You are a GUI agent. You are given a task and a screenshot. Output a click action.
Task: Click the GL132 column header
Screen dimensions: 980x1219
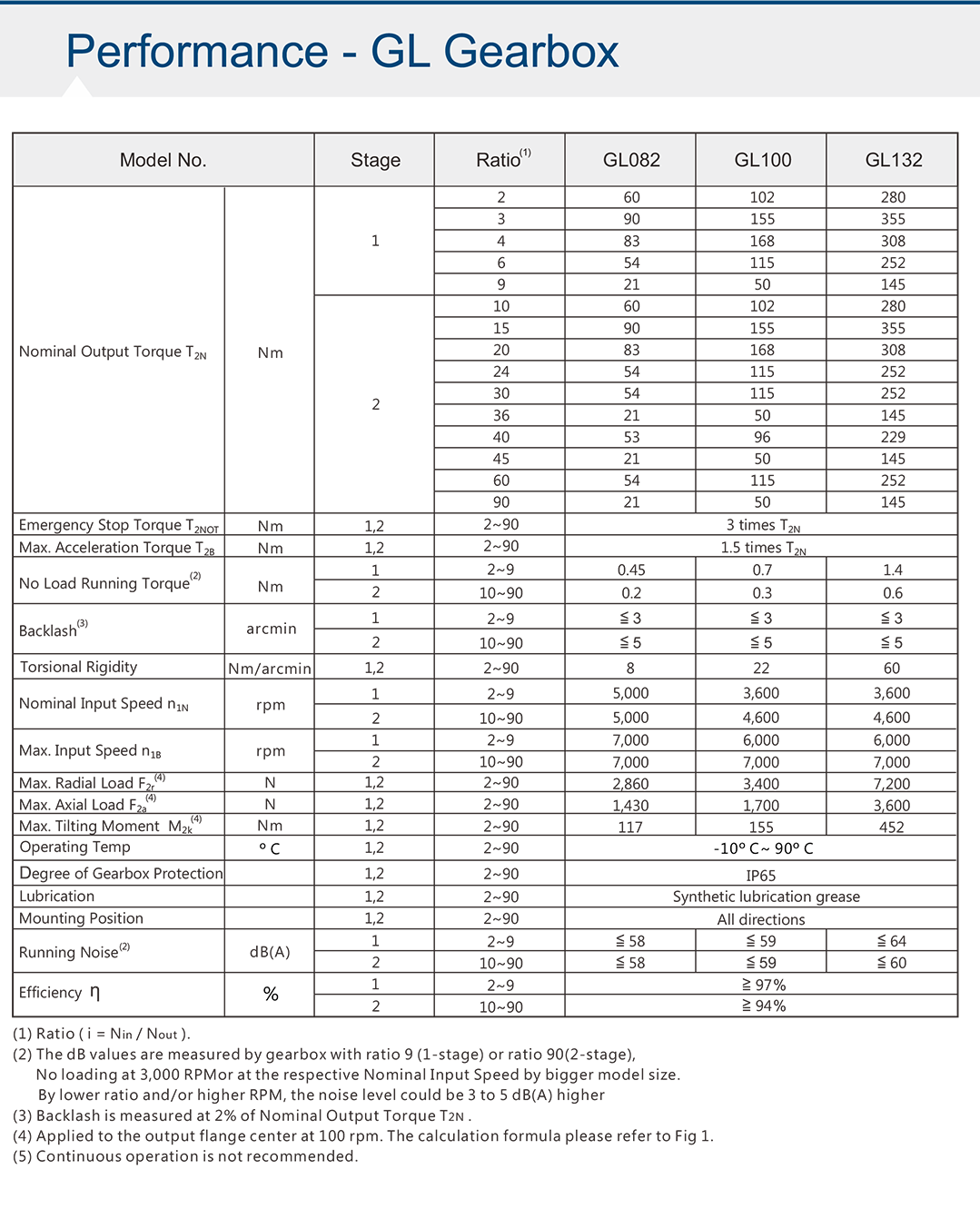pyautogui.click(x=892, y=160)
